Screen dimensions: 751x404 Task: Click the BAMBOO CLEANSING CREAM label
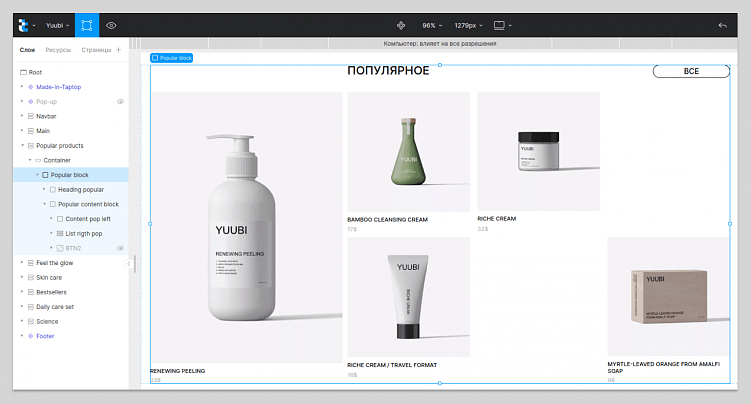[387, 220]
